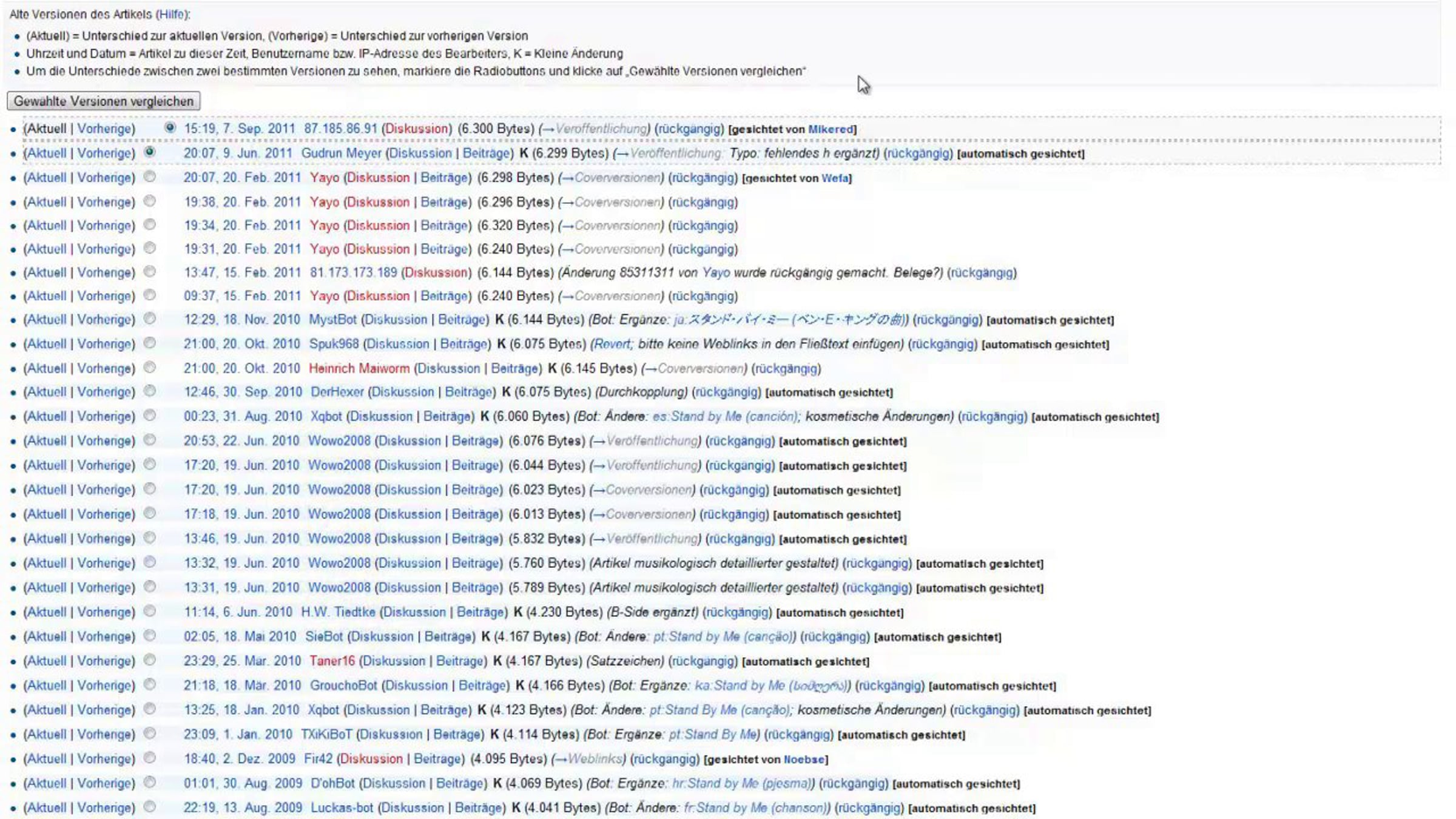
Task: Open the Wowo2008 user link at 13:31
Action: tap(339, 587)
